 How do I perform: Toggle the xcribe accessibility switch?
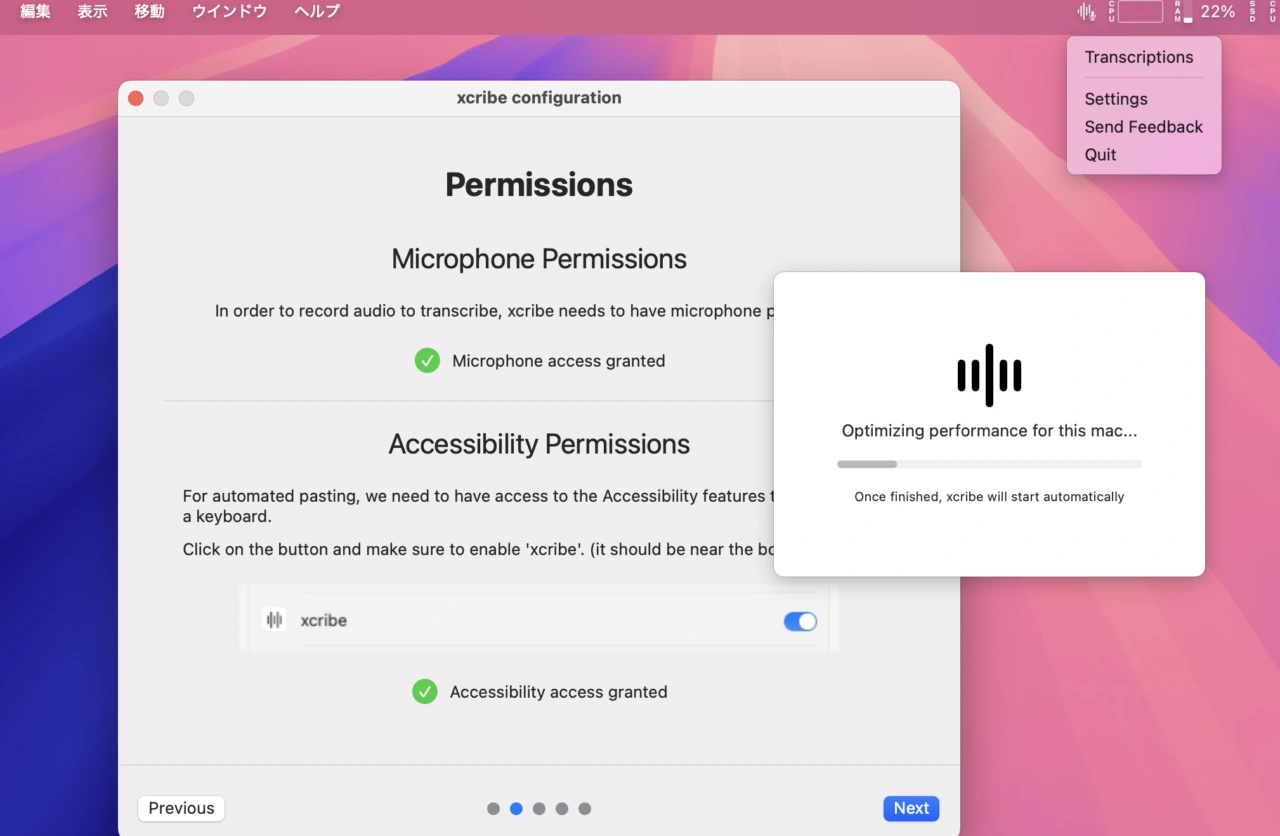pos(800,622)
